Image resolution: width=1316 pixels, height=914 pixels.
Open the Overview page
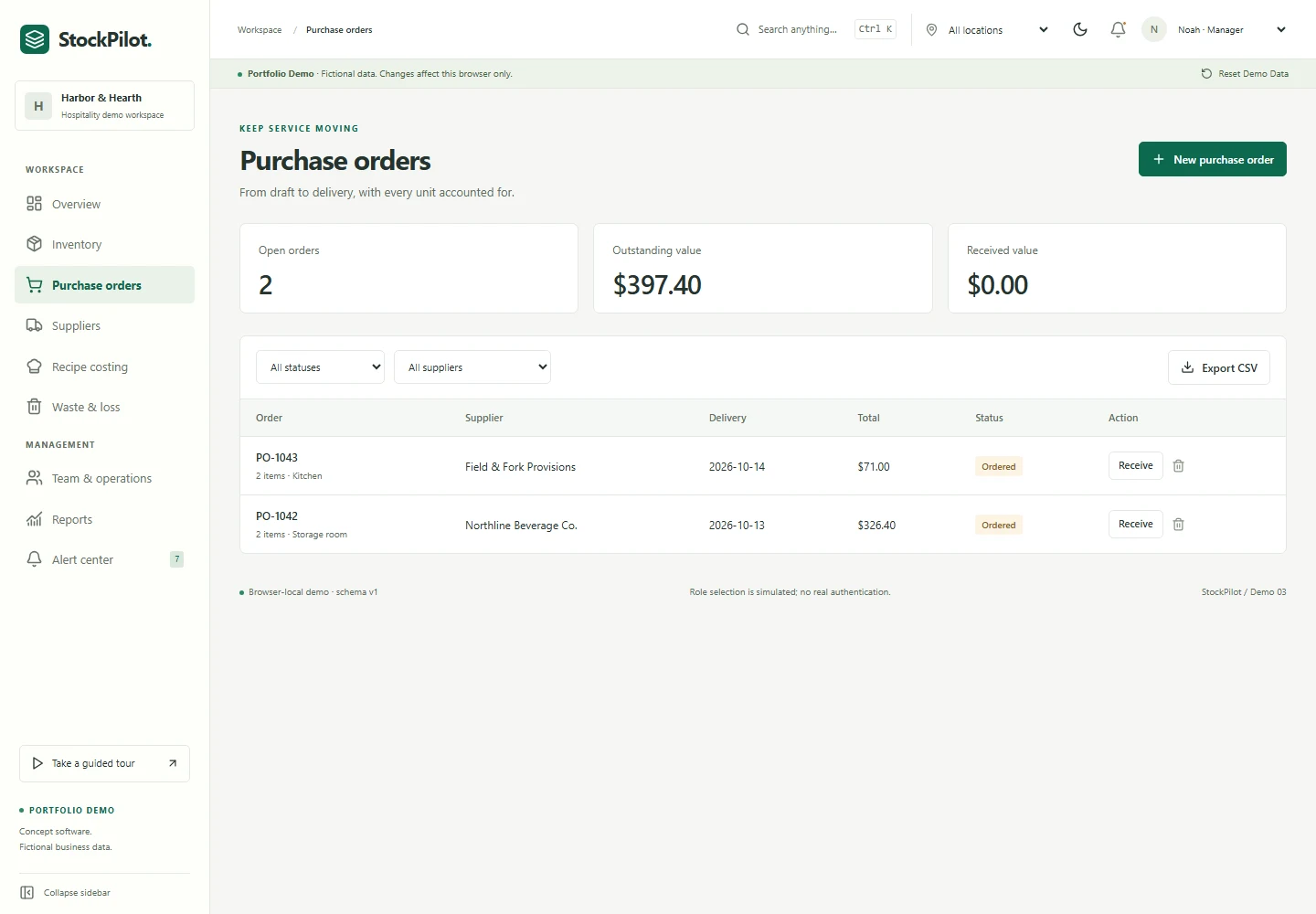(x=104, y=204)
